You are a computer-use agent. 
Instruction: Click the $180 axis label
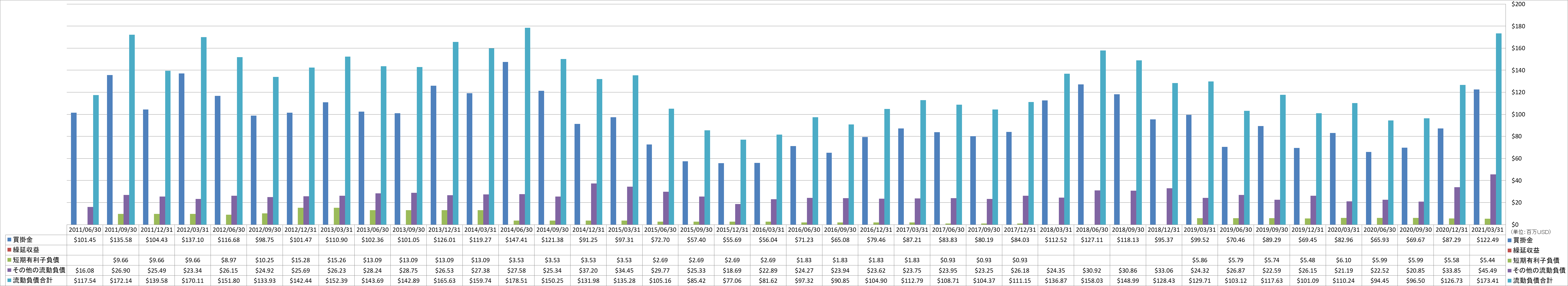click(1518, 26)
